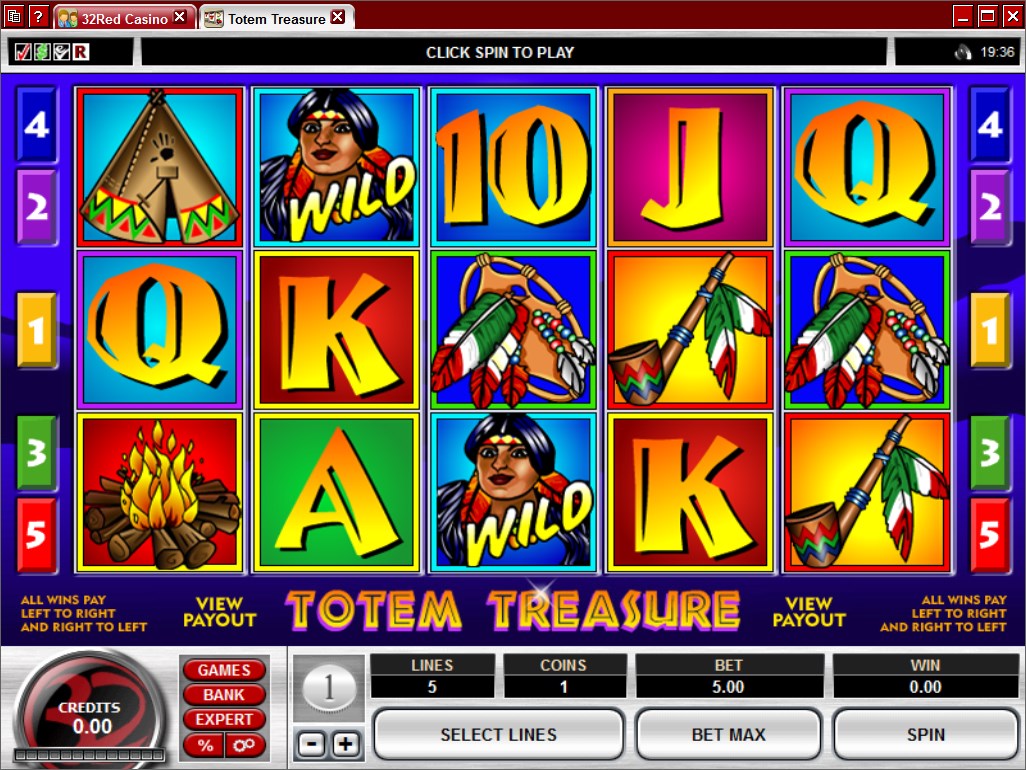Close the 32Red Casino tab

tap(180, 18)
